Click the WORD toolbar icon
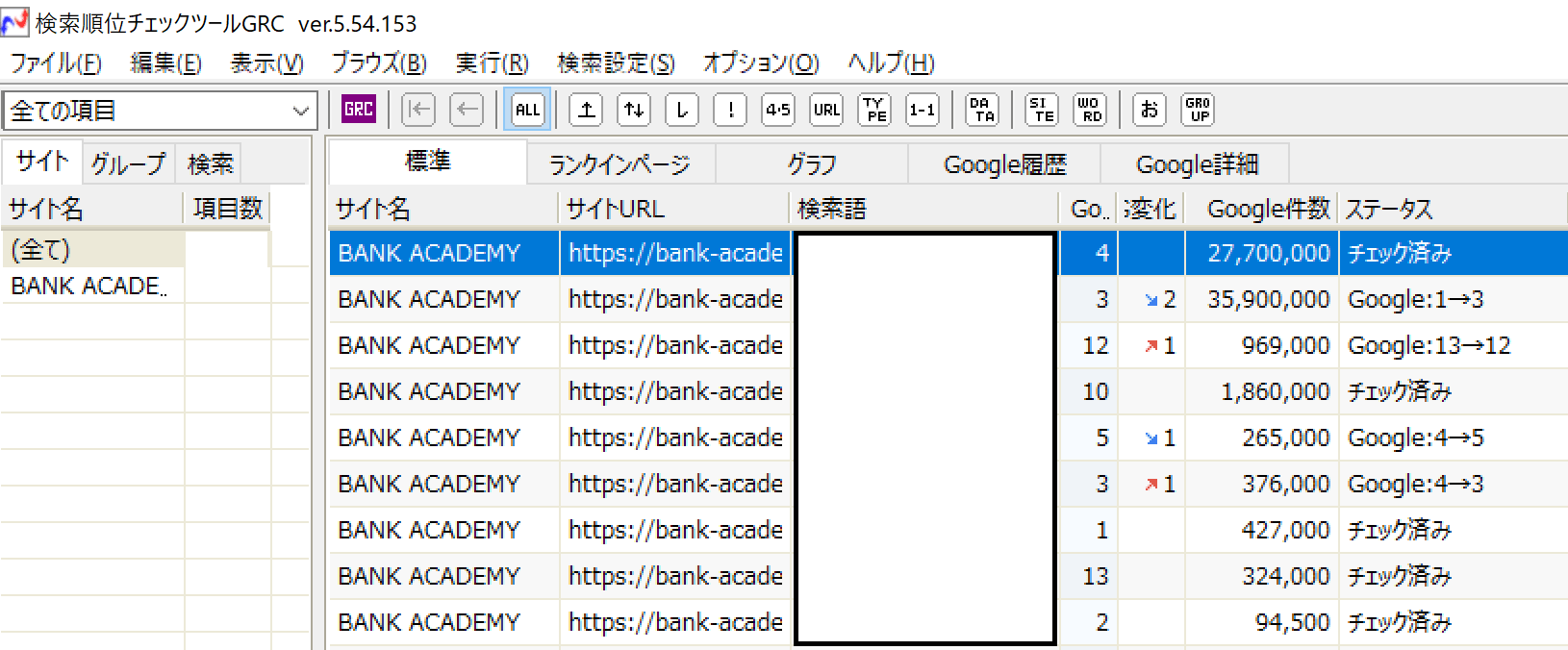1568x650 pixels. tap(1090, 110)
